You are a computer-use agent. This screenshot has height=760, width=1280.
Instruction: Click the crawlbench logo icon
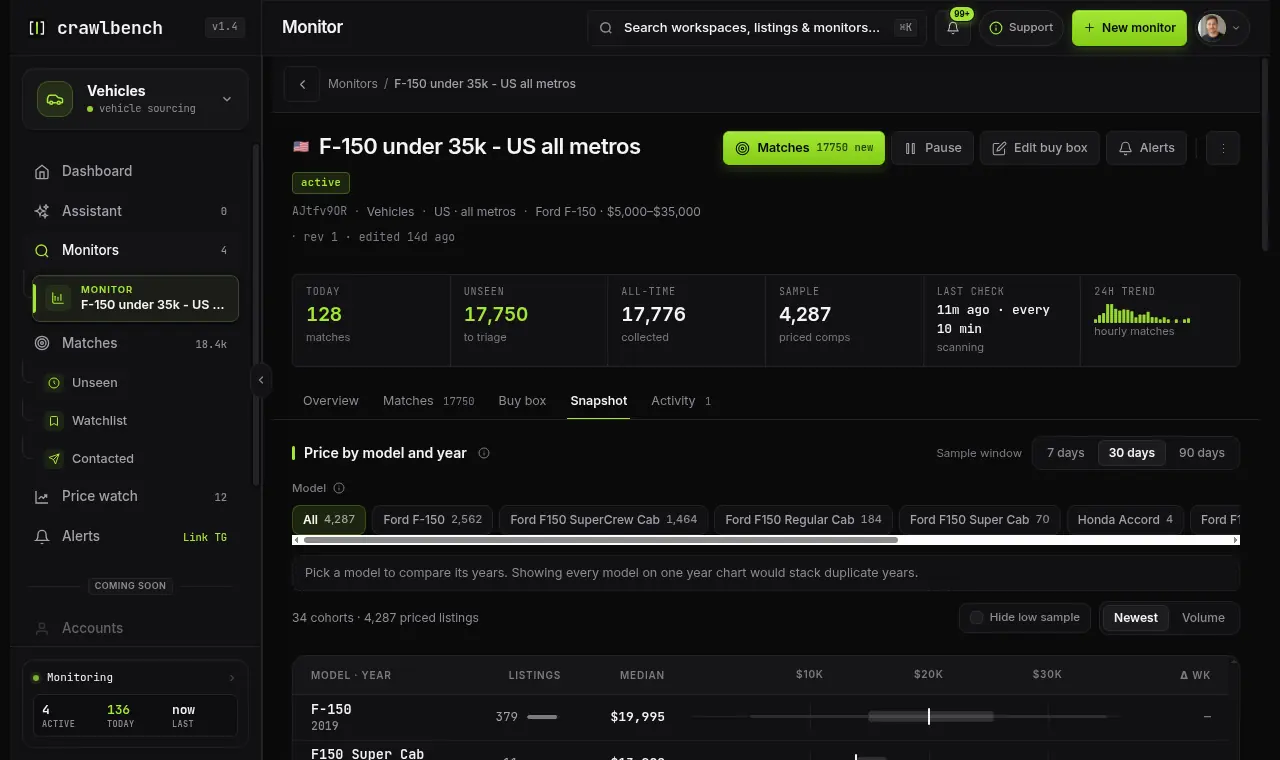[37, 28]
